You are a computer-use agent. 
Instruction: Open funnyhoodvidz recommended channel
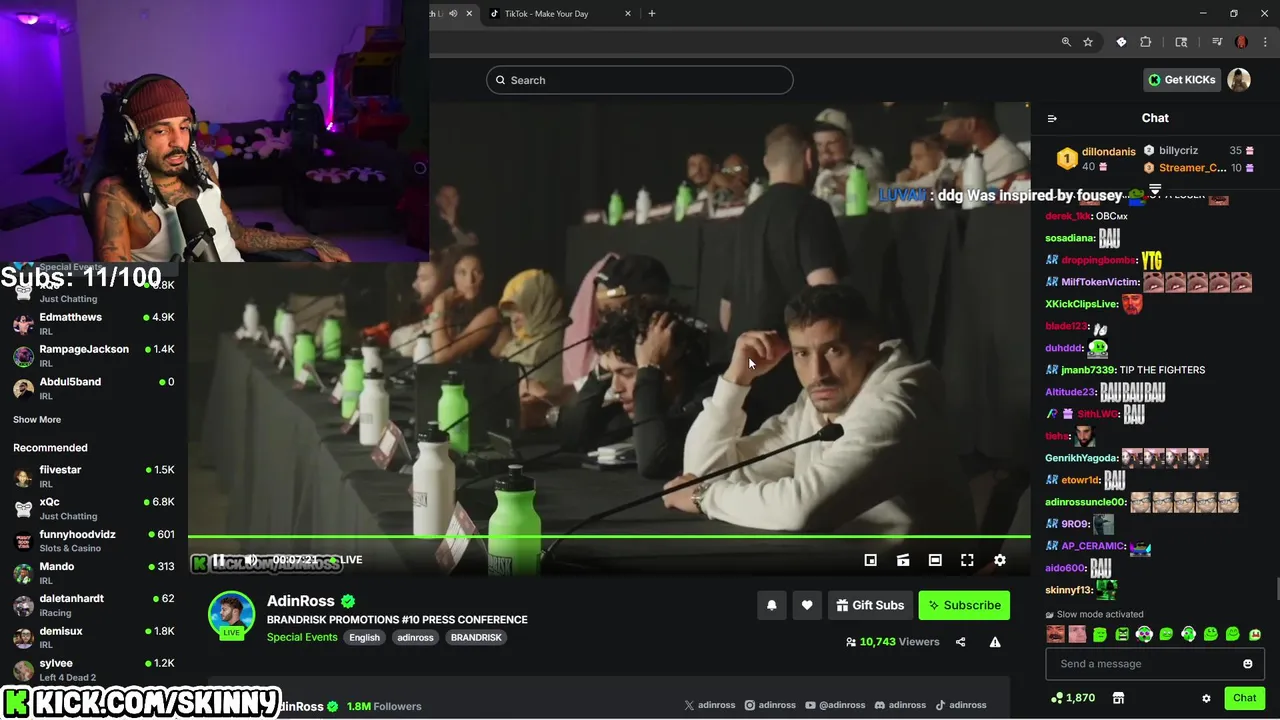tap(94, 541)
